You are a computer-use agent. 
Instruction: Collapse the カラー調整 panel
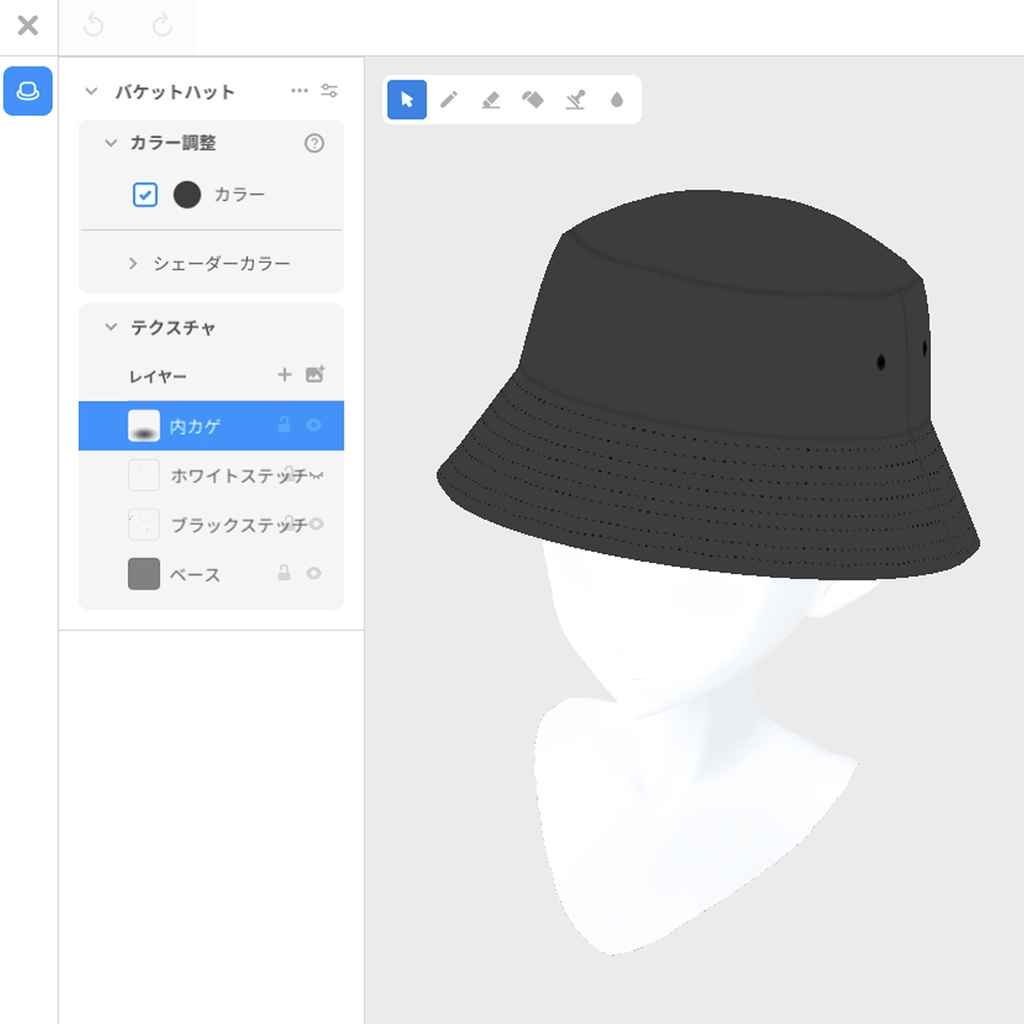[111, 142]
